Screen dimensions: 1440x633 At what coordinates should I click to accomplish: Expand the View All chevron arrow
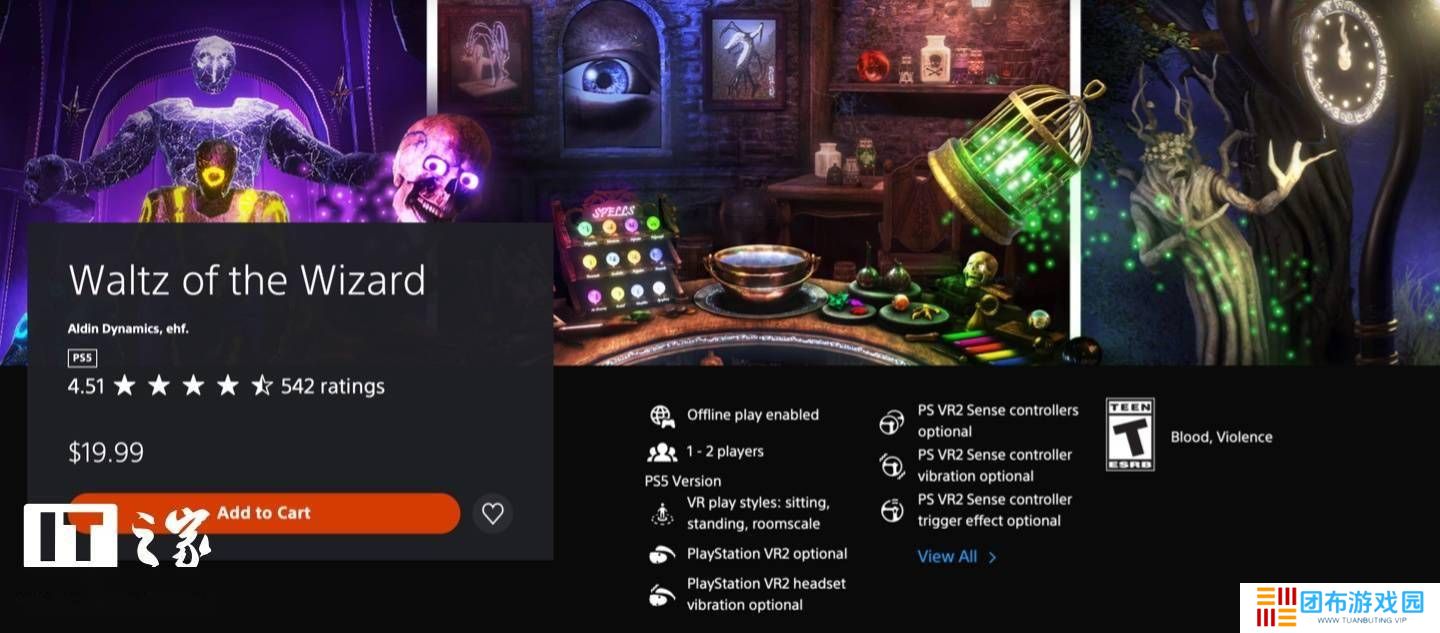pos(992,557)
